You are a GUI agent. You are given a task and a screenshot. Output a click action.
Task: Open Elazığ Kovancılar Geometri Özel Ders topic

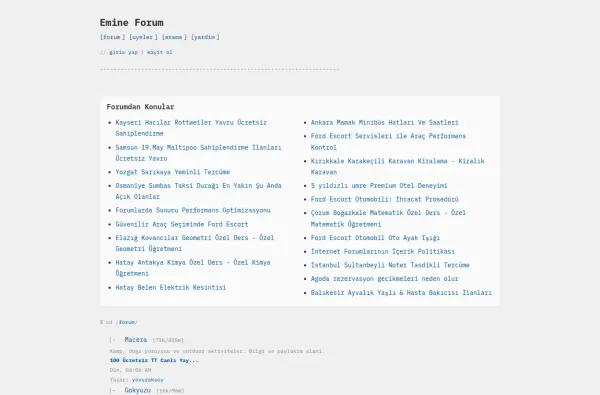(195, 243)
